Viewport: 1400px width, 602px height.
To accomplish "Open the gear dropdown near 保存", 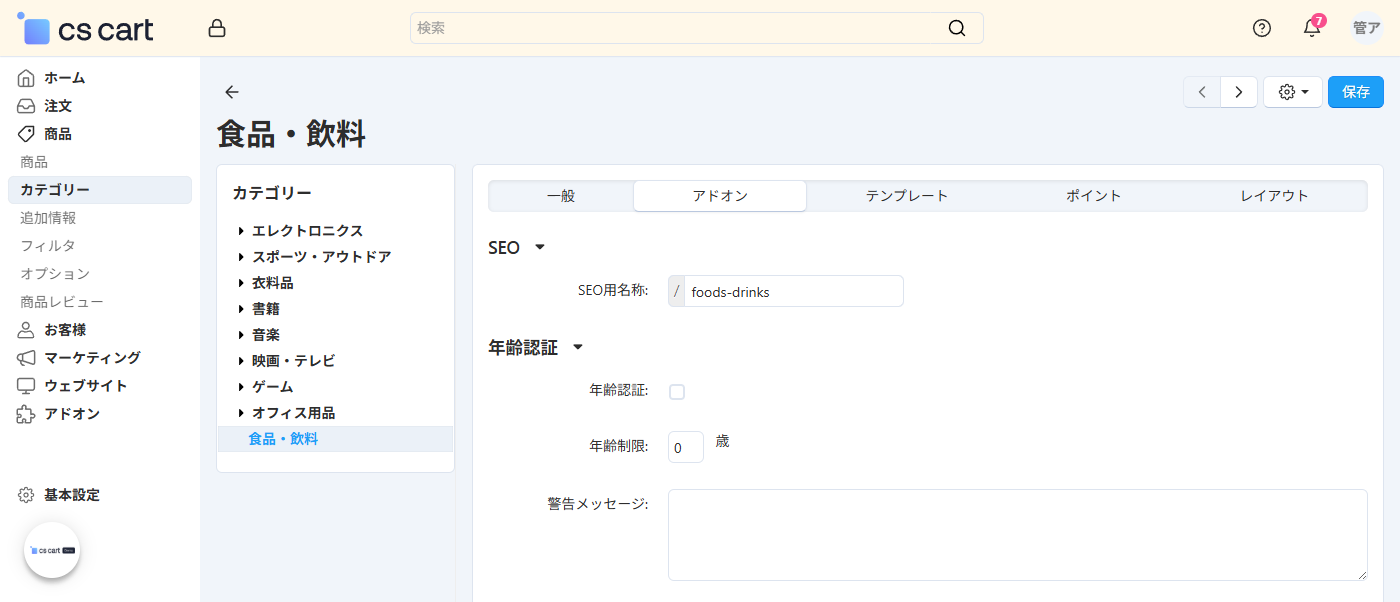I will 1292,91.
